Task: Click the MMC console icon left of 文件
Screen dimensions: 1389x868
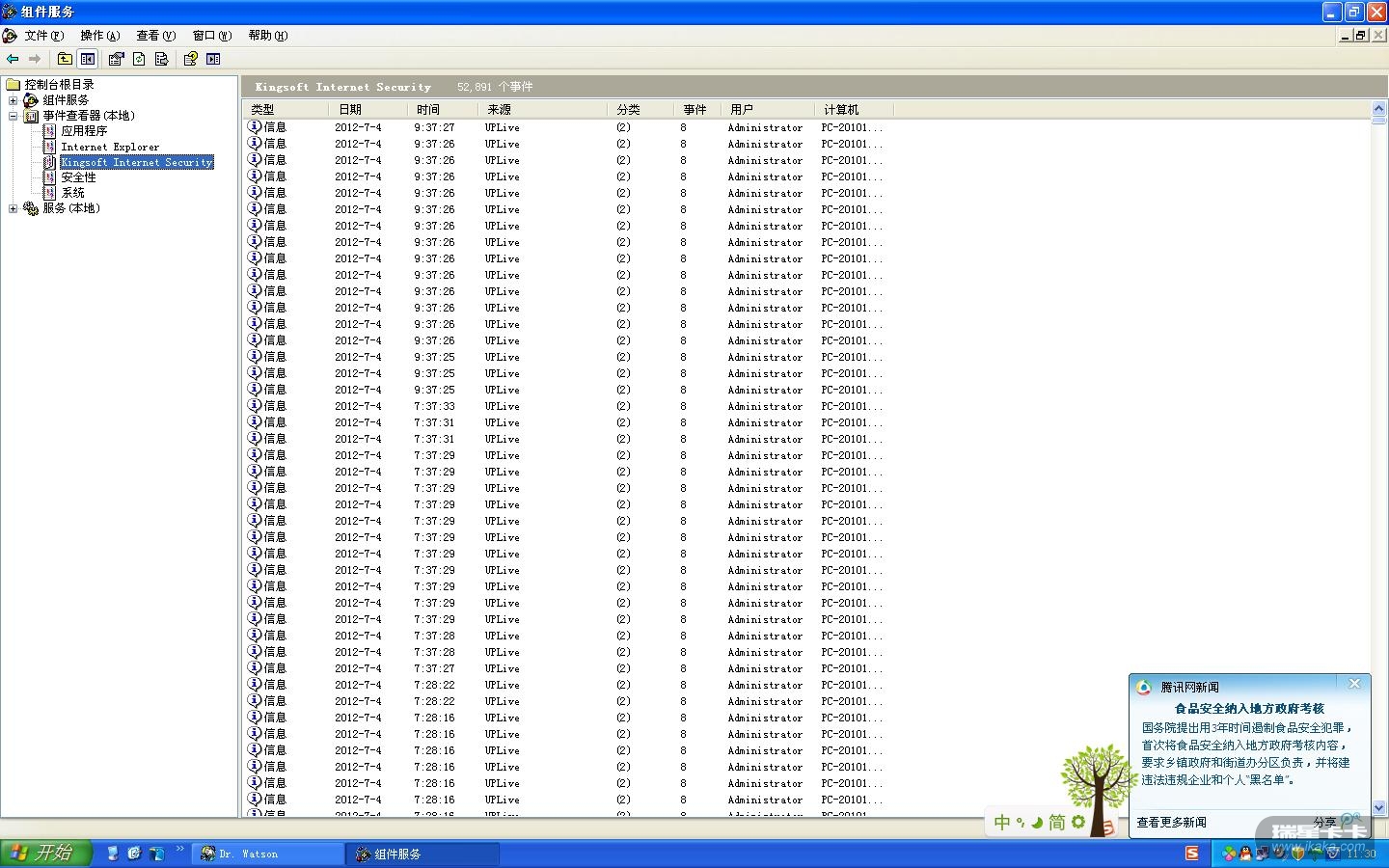Action: (x=10, y=36)
